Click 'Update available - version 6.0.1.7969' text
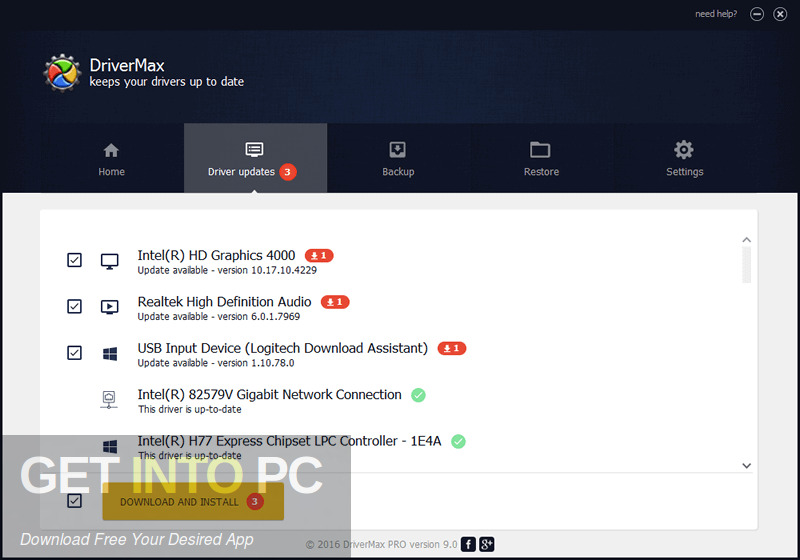800x560 pixels. [219, 317]
